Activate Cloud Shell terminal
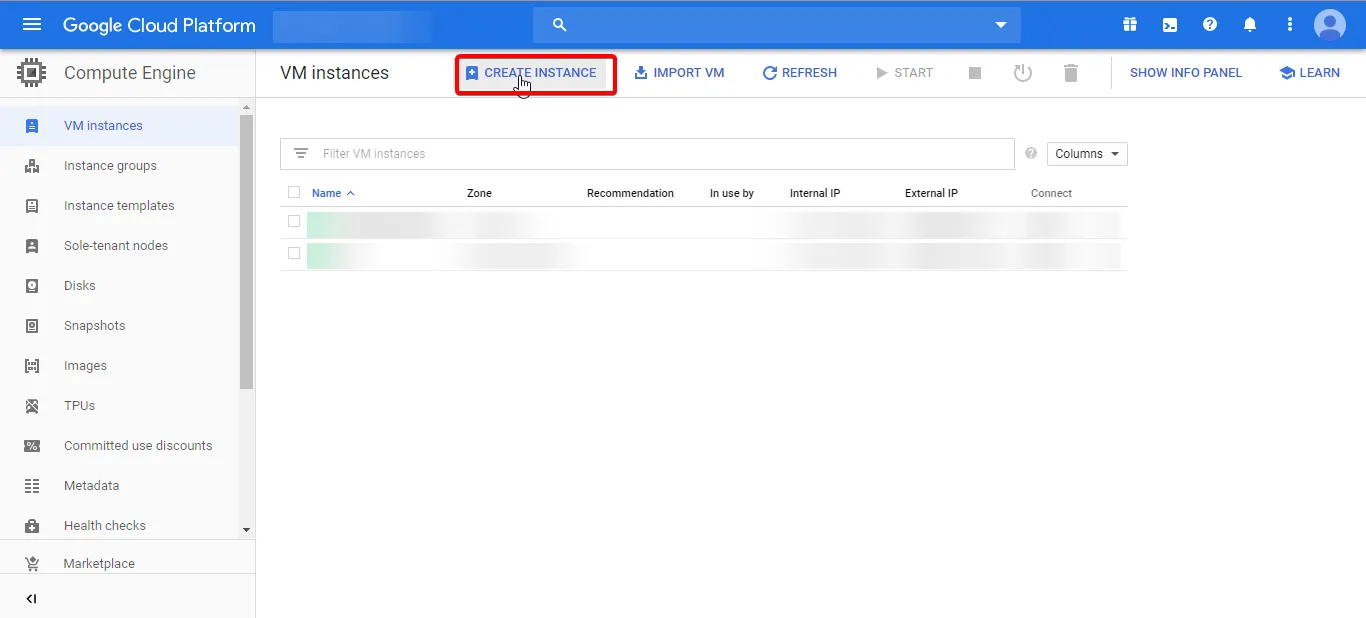The width and height of the screenshot is (1366, 618). (1170, 24)
